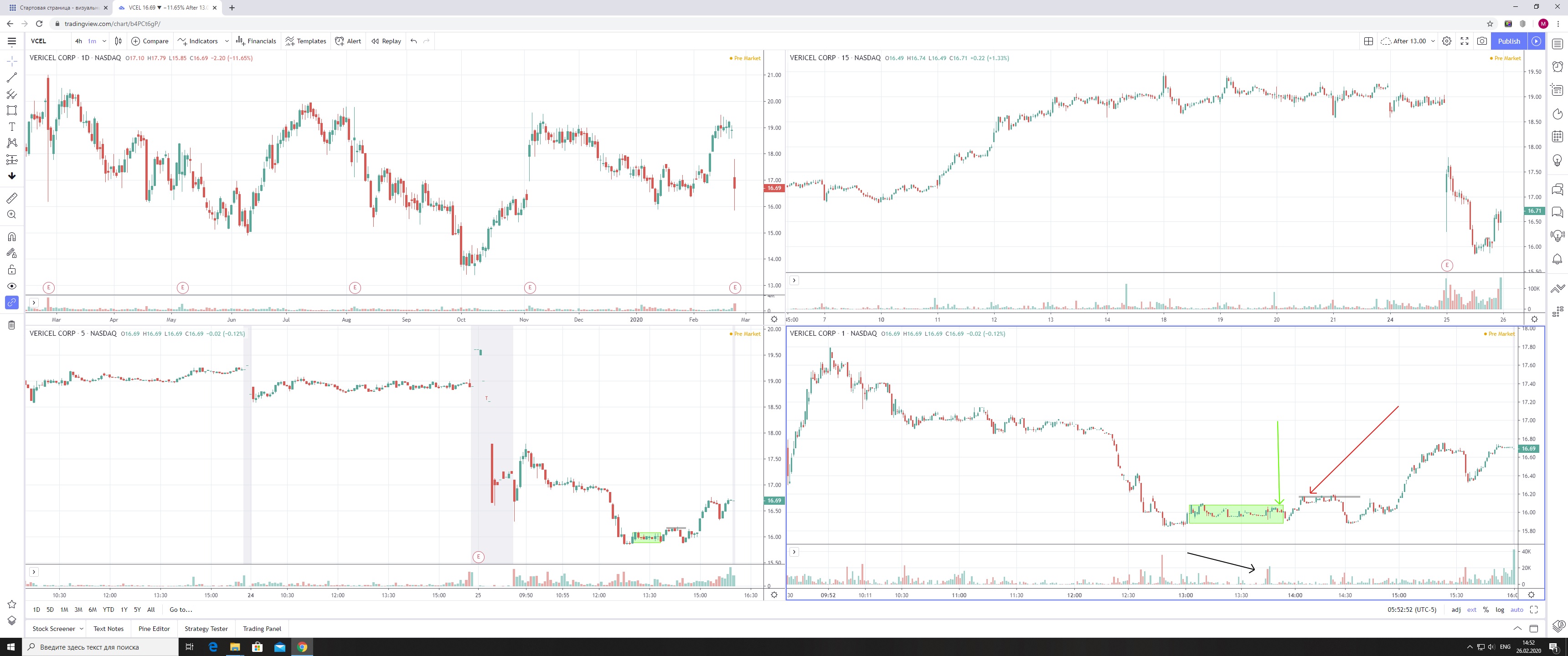This screenshot has height=656, width=1568.
Task: Select the Text annotation tool
Action: pyautogui.click(x=11, y=127)
